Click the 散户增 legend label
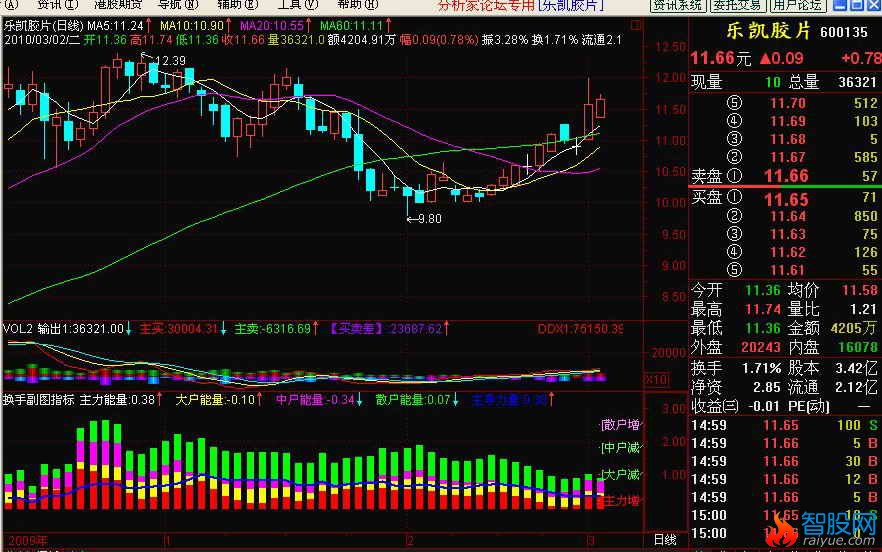Image resolution: width=882 pixels, height=552 pixels. point(619,424)
